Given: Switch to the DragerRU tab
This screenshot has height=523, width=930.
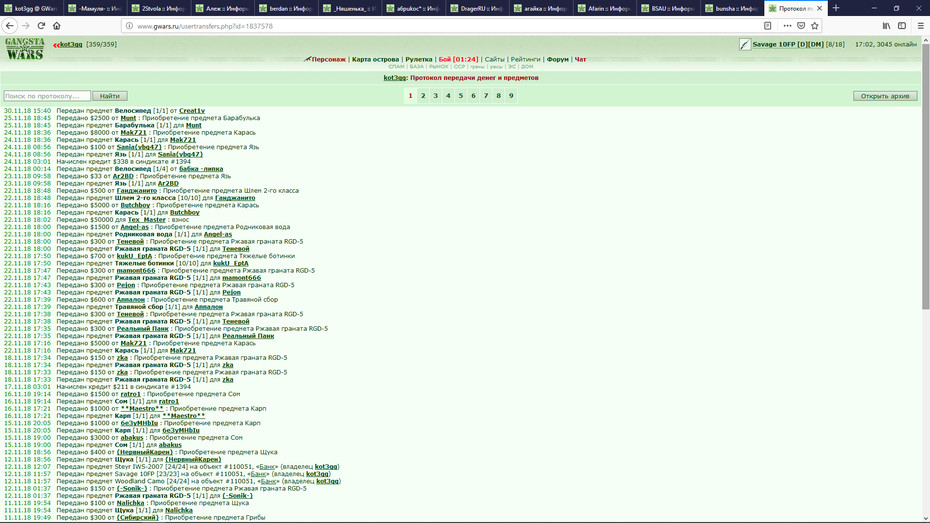Looking at the screenshot, I should click(476, 8).
